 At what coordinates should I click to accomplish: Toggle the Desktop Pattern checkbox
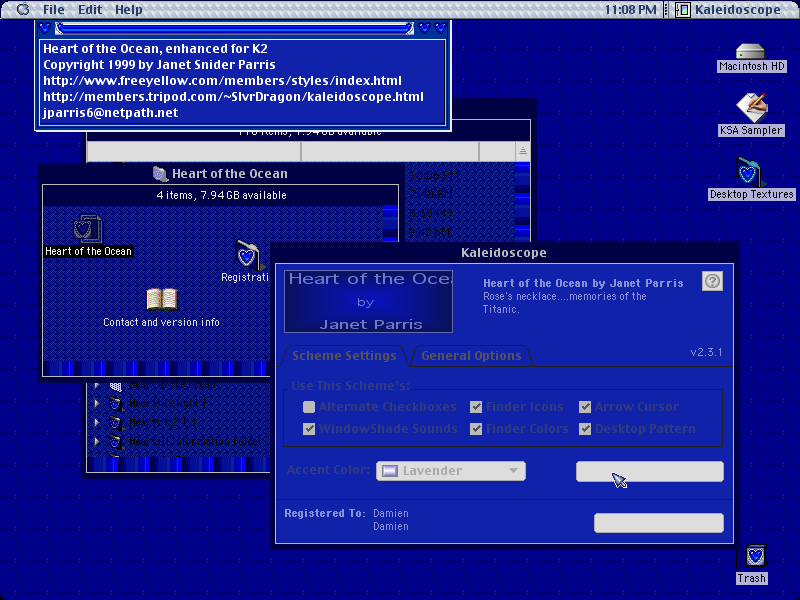coord(585,429)
